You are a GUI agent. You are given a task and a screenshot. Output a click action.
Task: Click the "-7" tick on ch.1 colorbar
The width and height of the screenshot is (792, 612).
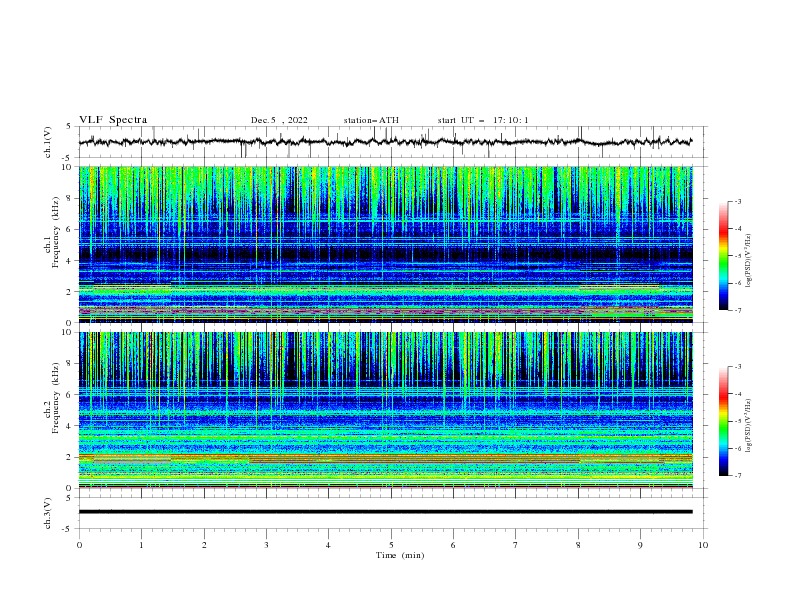[x=737, y=310]
